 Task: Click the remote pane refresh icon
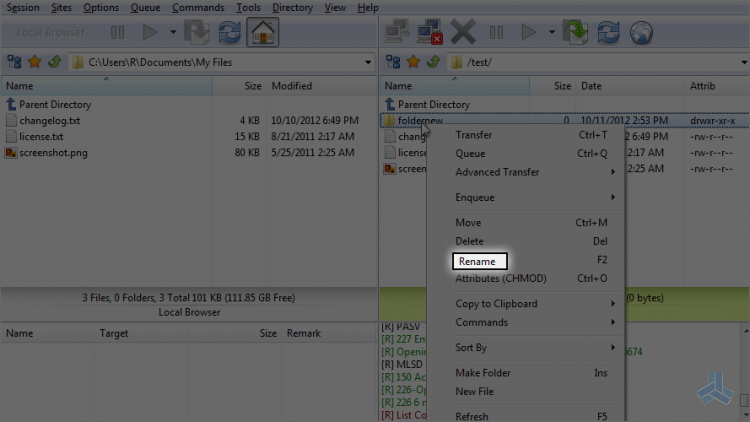click(608, 33)
